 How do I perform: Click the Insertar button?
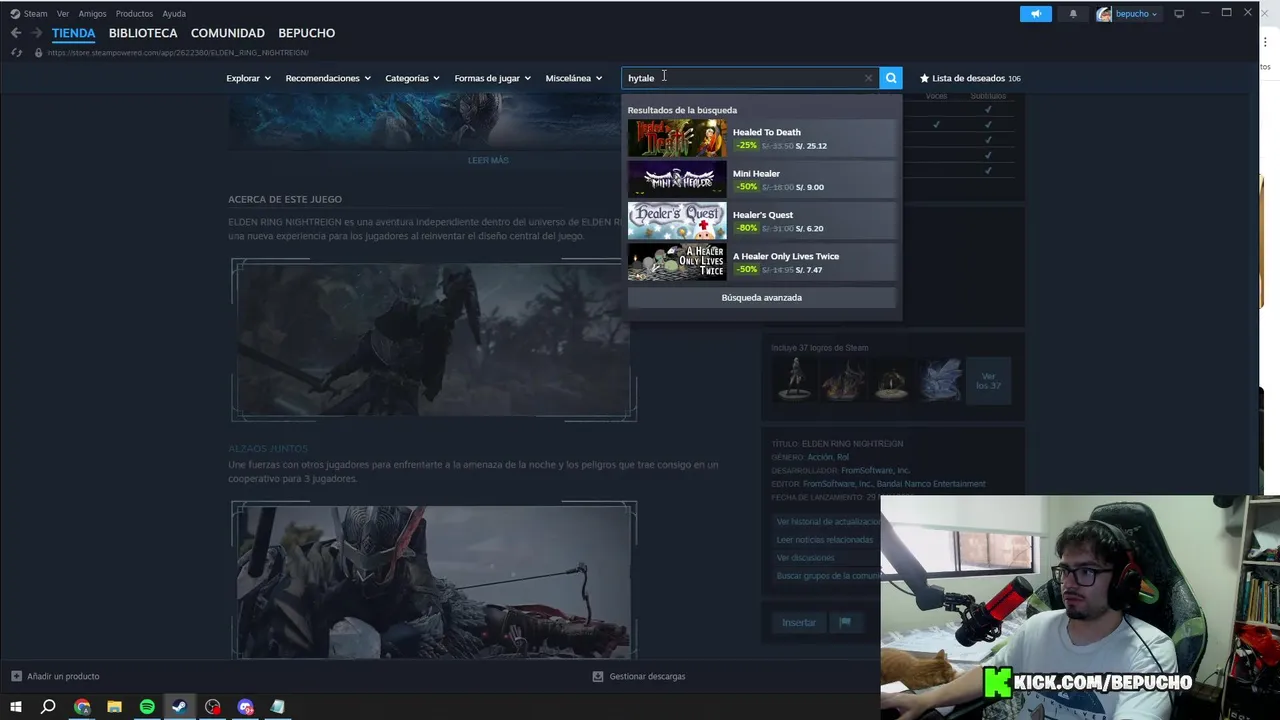click(x=798, y=622)
